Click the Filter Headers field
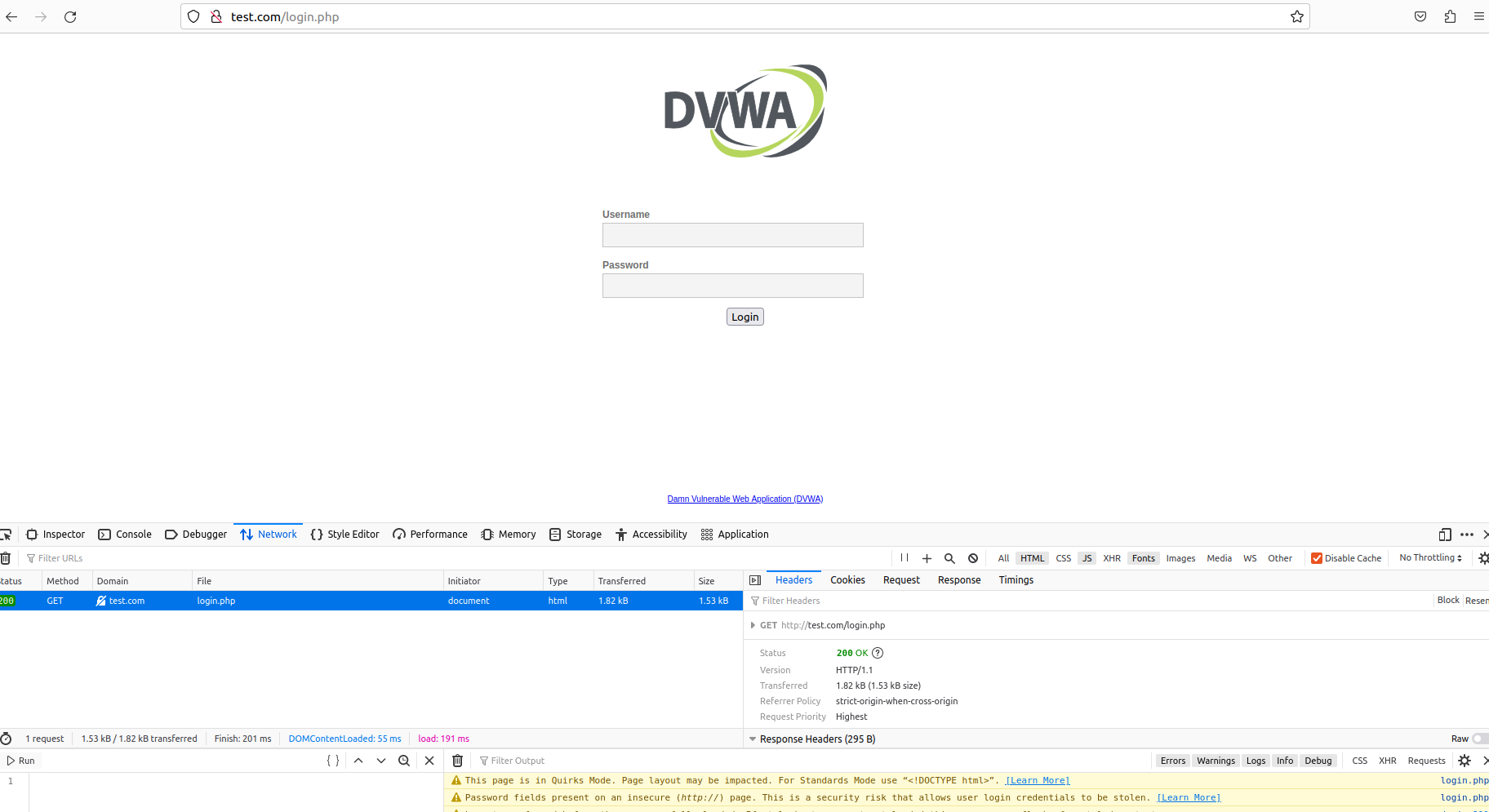 1090,601
